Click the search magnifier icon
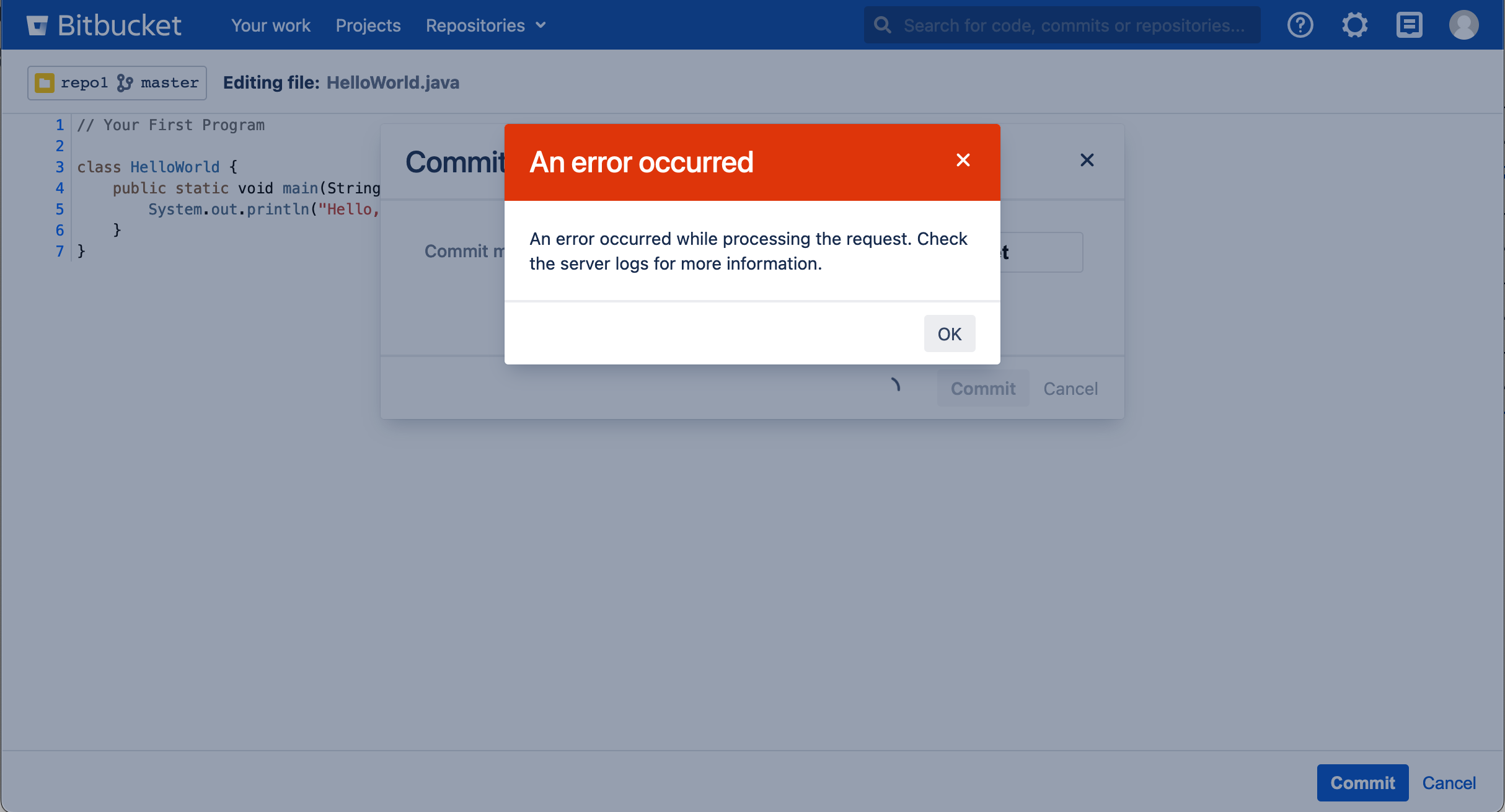This screenshot has height=812, width=1505. point(882,25)
